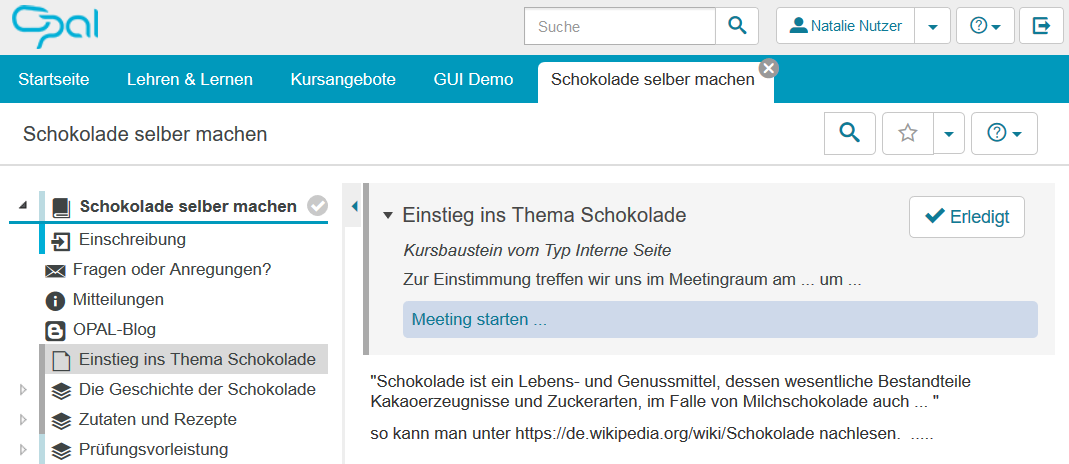Open Fragen oder Anregungen? in the tree
This screenshot has height=464, width=1069.
pyautogui.click(x=172, y=269)
